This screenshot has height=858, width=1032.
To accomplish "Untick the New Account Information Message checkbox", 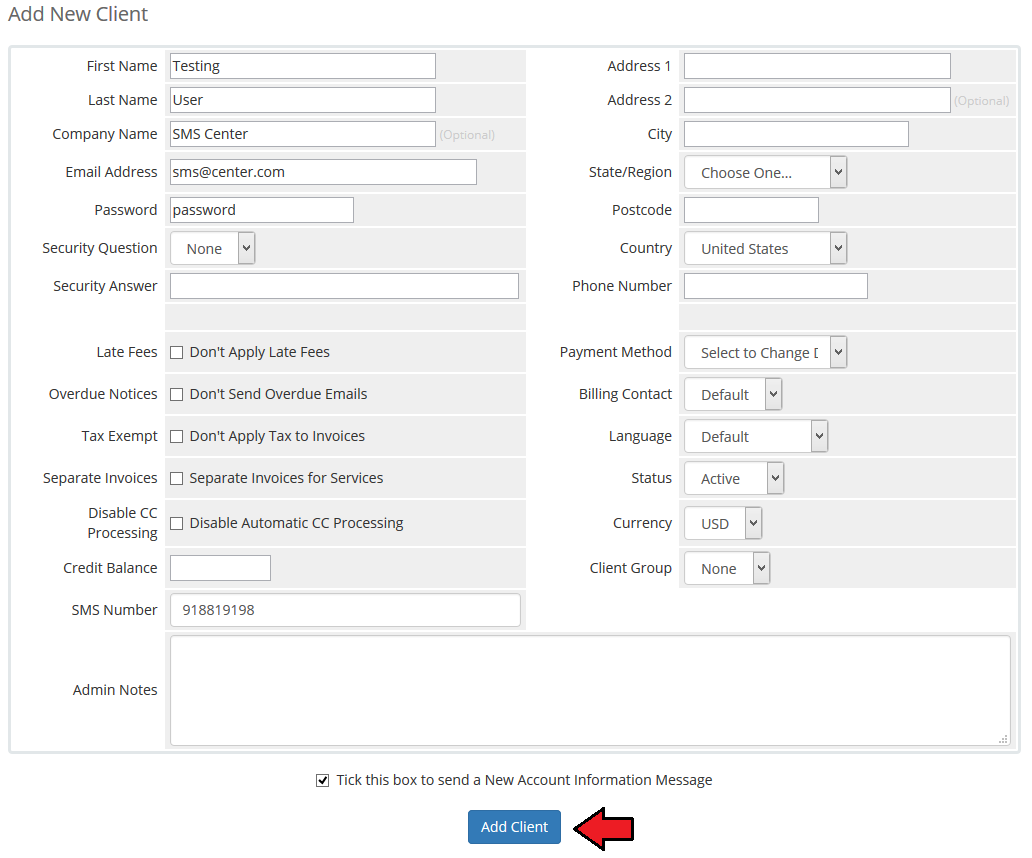I will point(322,781).
